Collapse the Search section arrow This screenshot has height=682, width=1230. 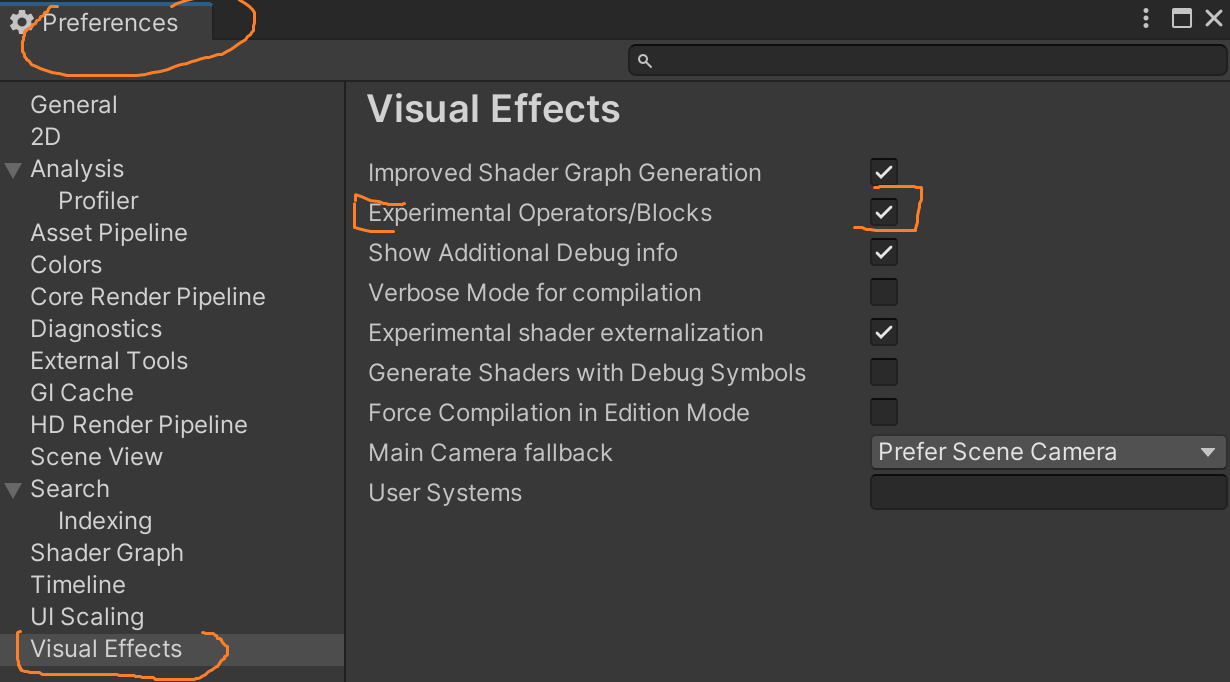point(13,489)
